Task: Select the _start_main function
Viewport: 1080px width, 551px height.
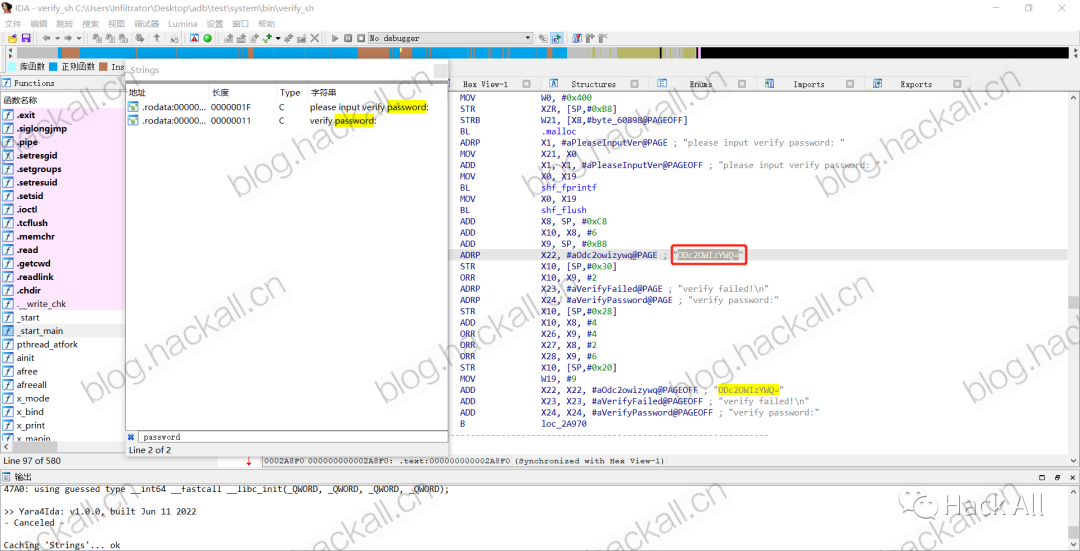Action: point(63,331)
